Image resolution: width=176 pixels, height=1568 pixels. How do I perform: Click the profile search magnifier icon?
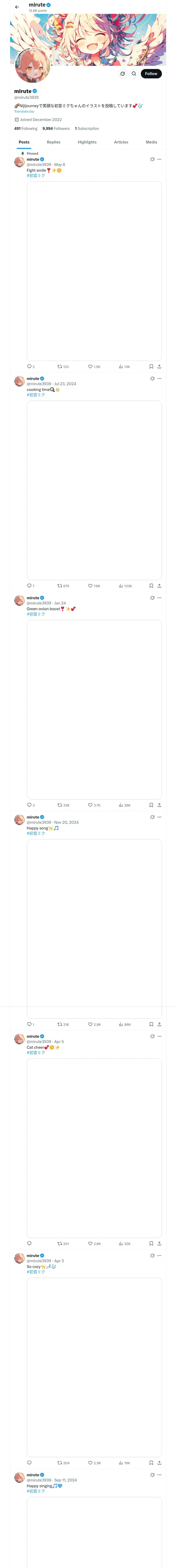click(134, 74)
